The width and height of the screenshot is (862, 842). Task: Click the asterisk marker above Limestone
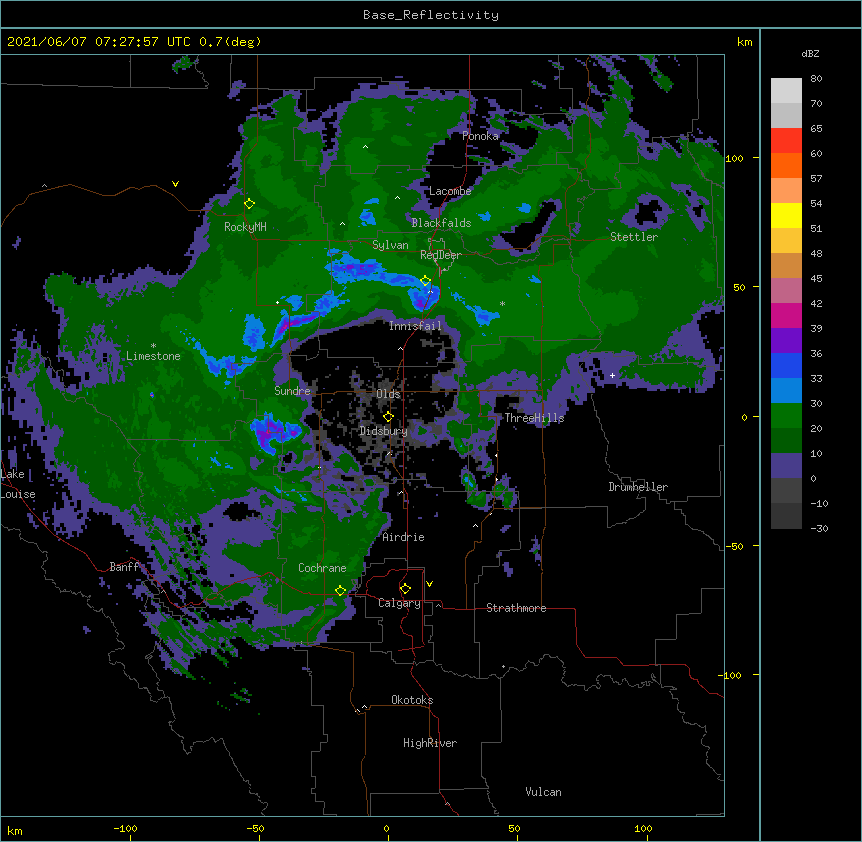[153, 346]
